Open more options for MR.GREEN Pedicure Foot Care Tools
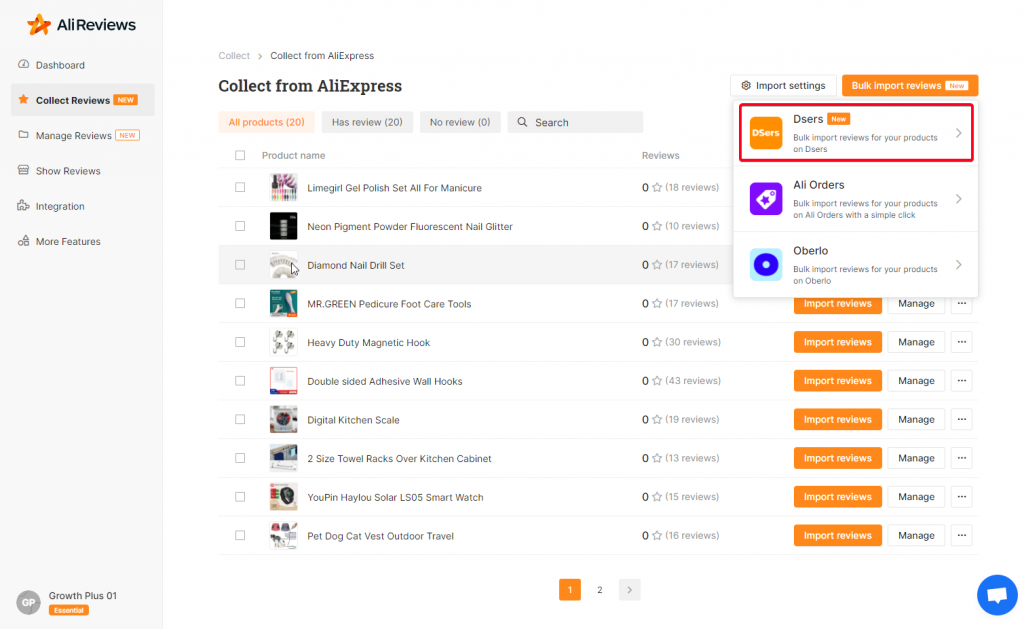 point(962,303)
